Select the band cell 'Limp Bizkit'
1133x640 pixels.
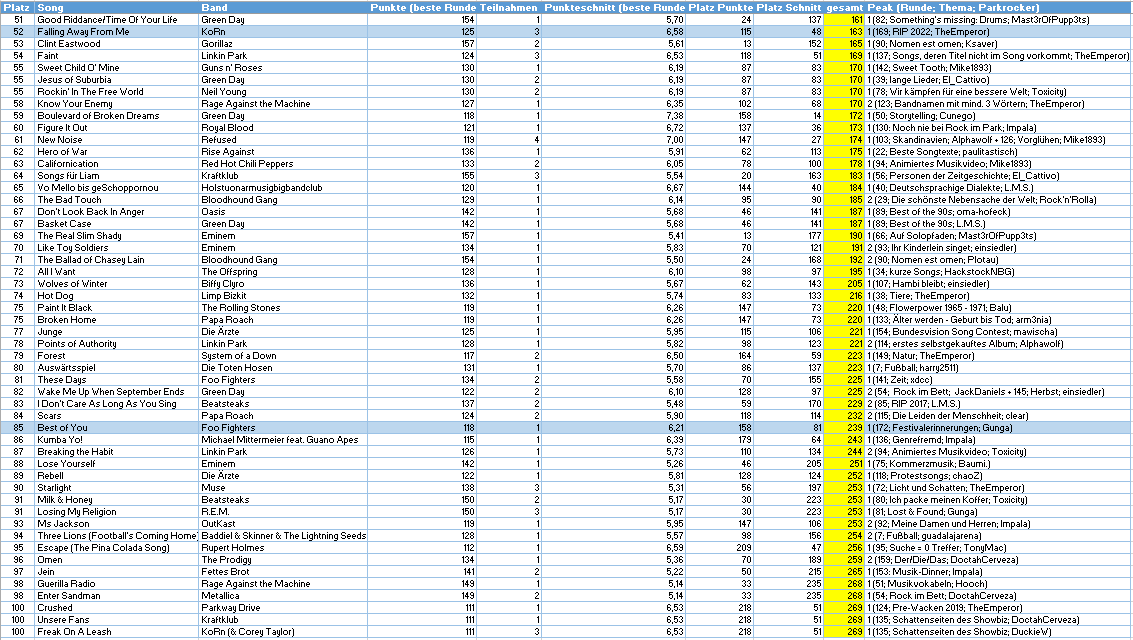(x=283, y=296)
